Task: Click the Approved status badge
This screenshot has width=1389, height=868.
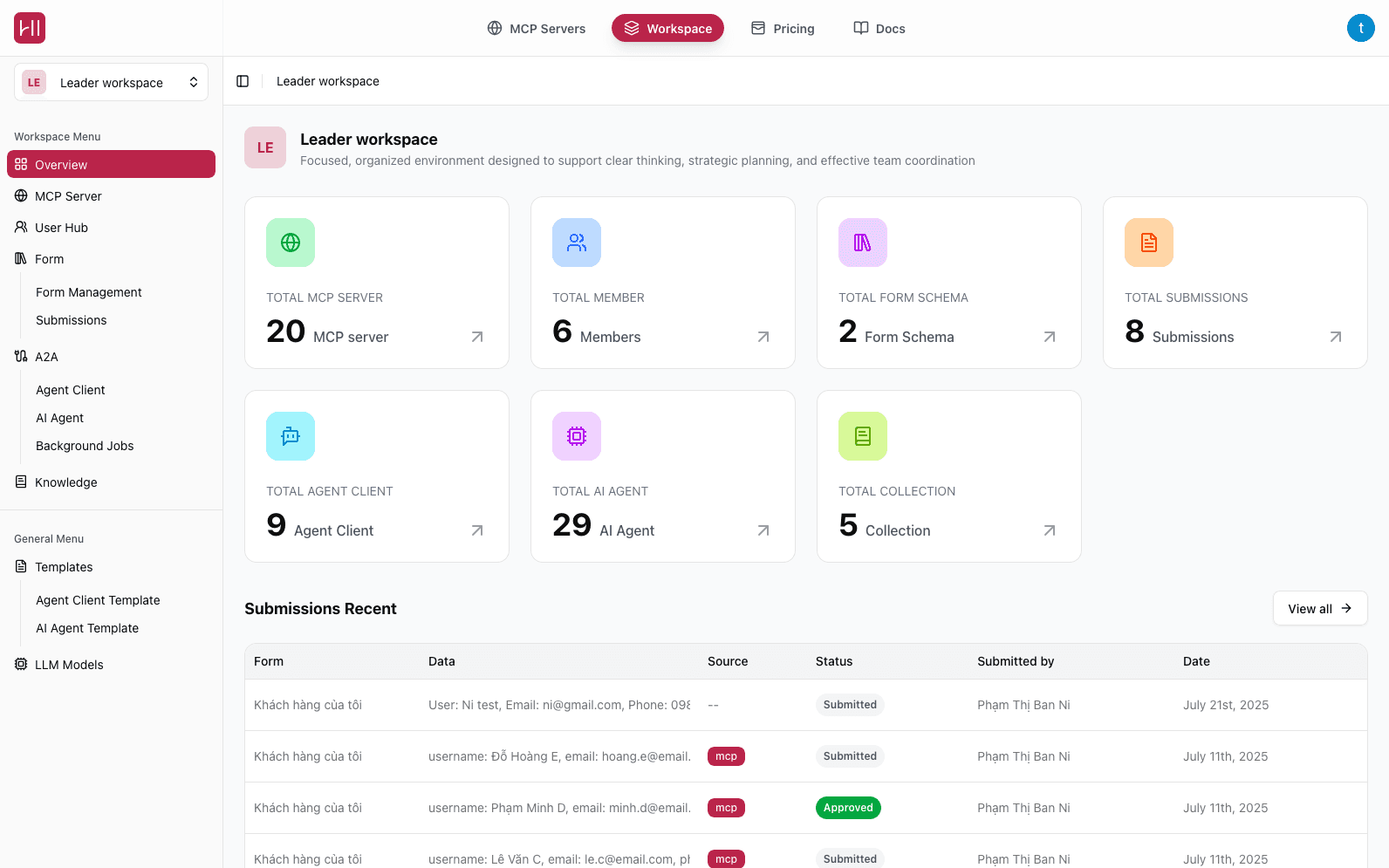Action: pos(847,808)
